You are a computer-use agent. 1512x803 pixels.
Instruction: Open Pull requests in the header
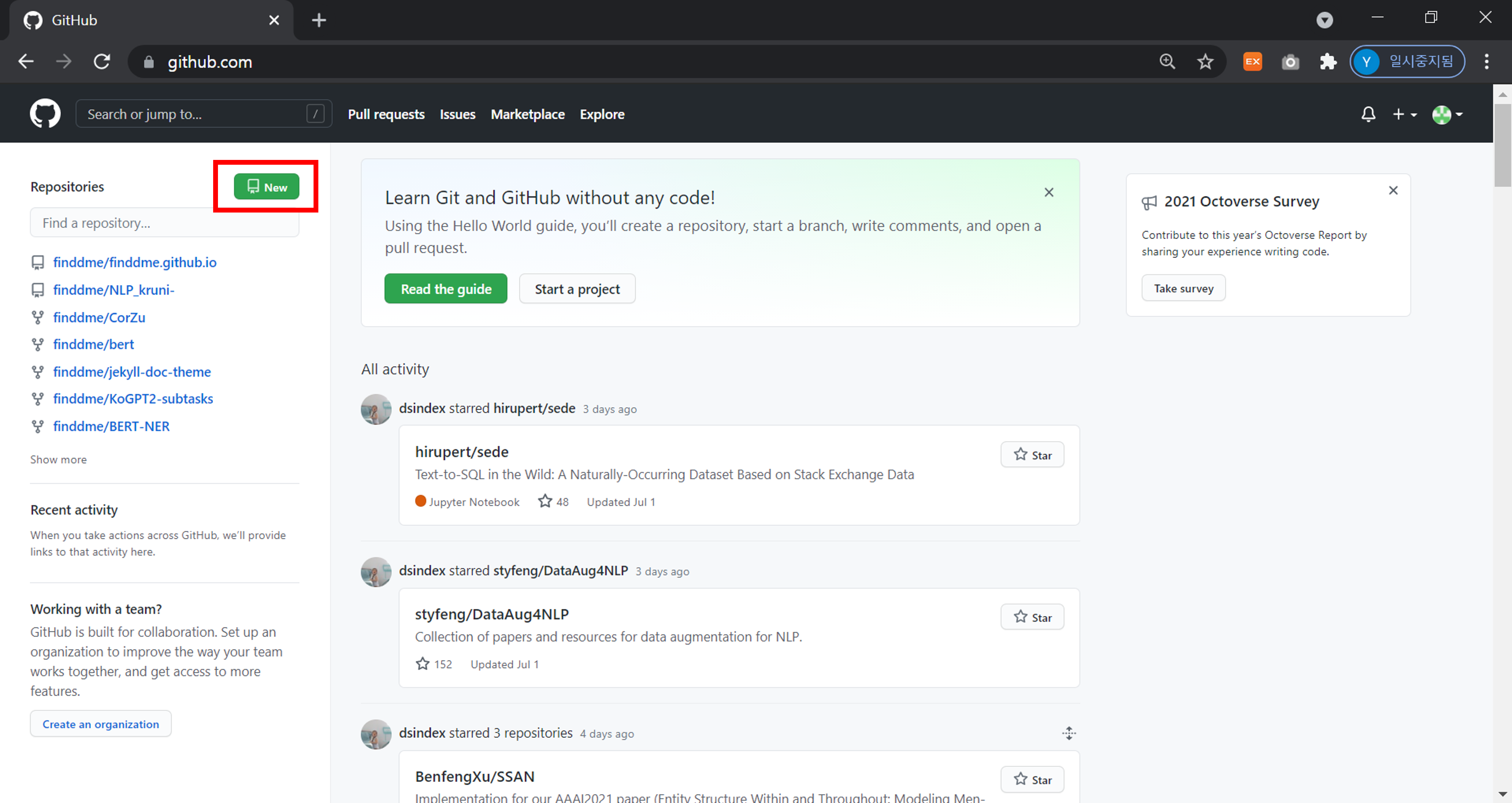pyautogui.click(x=386, y=114)
